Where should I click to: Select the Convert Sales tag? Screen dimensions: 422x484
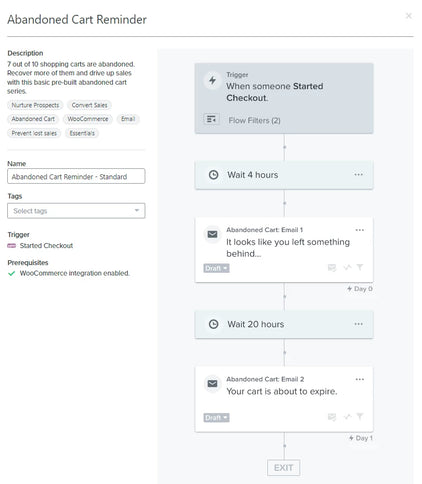point(89,105)
